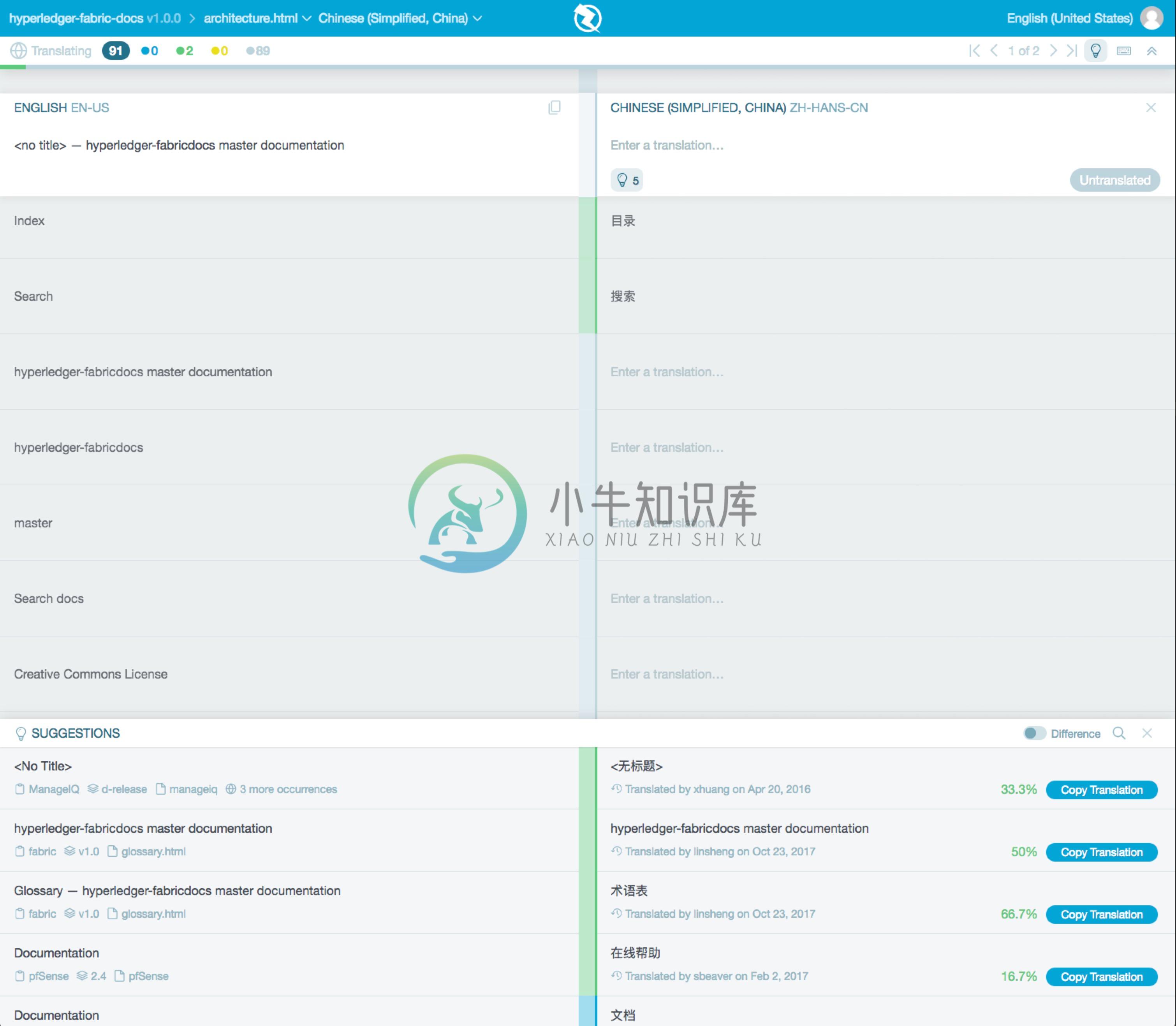1176x1026 pixels.
Task: Filter translated strings (green 2)
Action: (x=184, y=51)
